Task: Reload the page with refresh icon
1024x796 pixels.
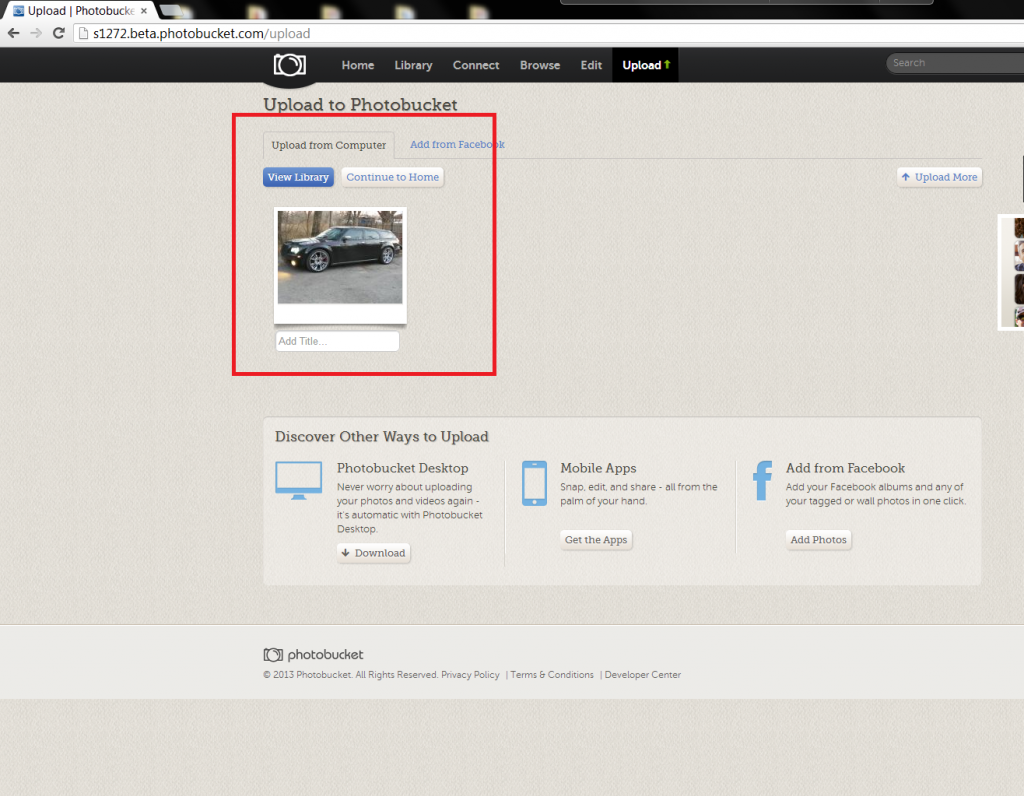Action: tap(59, 33)
